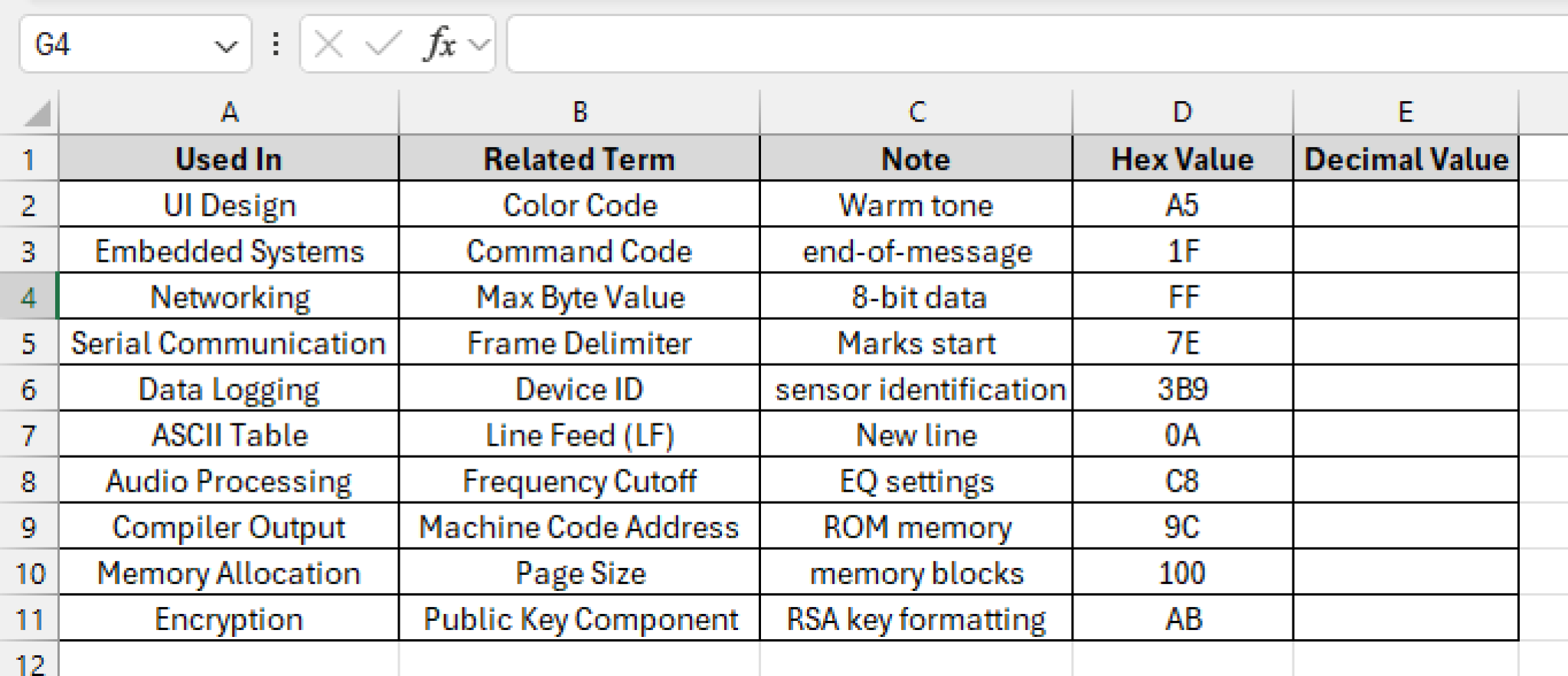Select the cell showing 3B9
Screen dimensions: 1568x676
(x=1183, y=389)
